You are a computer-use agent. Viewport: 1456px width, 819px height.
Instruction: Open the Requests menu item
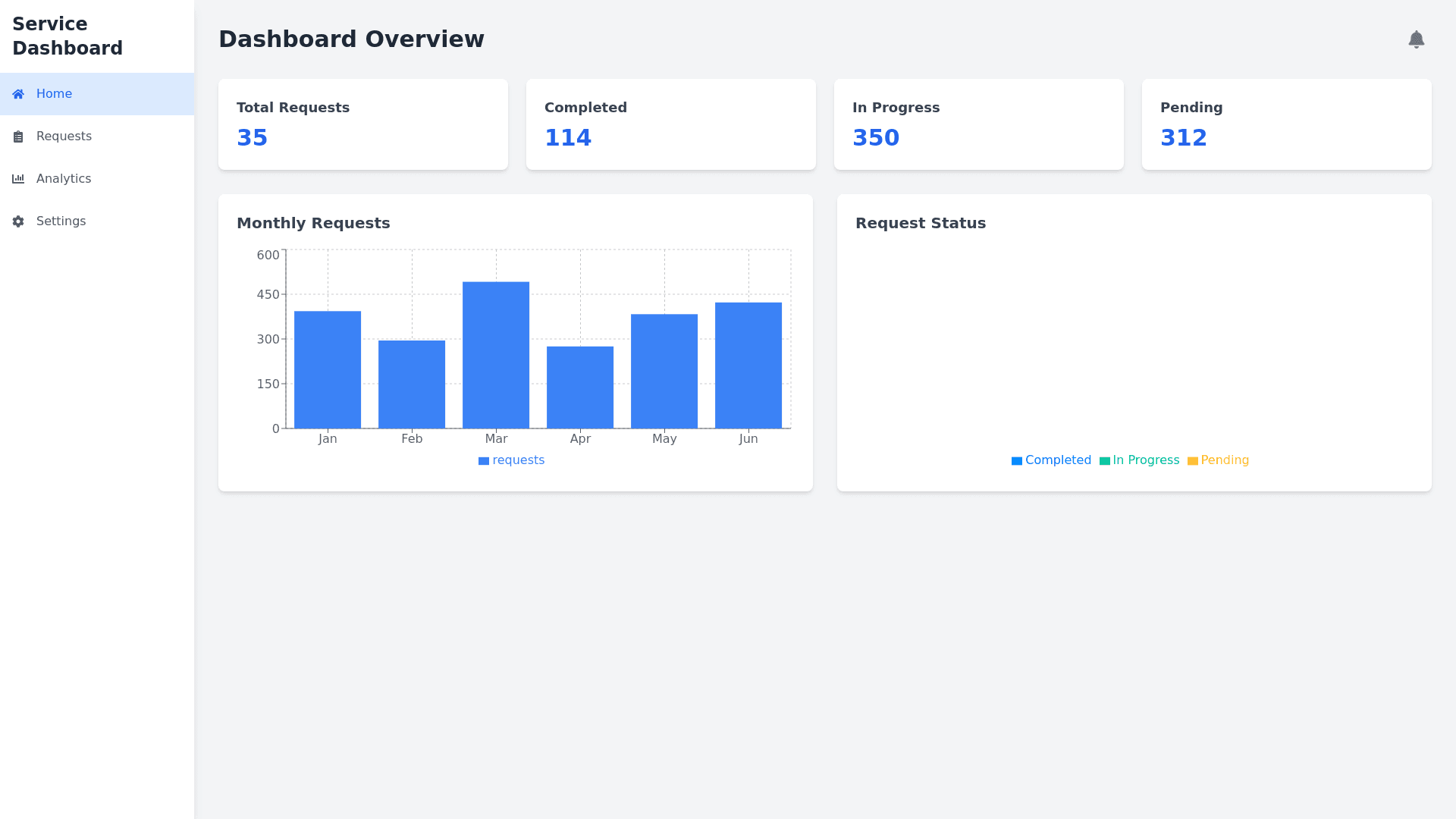64,136
